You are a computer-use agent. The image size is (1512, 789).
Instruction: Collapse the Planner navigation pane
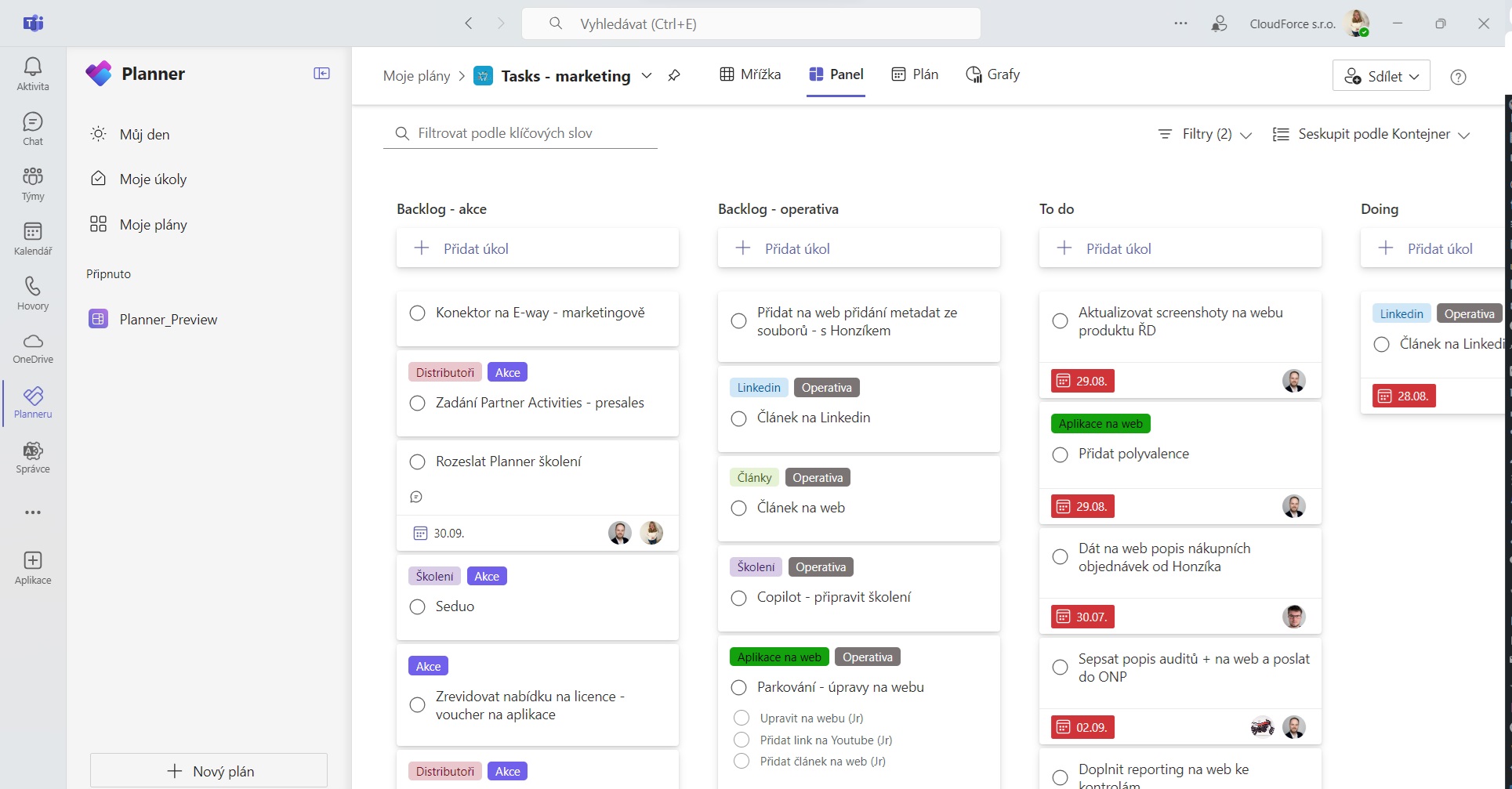(321, 74)
